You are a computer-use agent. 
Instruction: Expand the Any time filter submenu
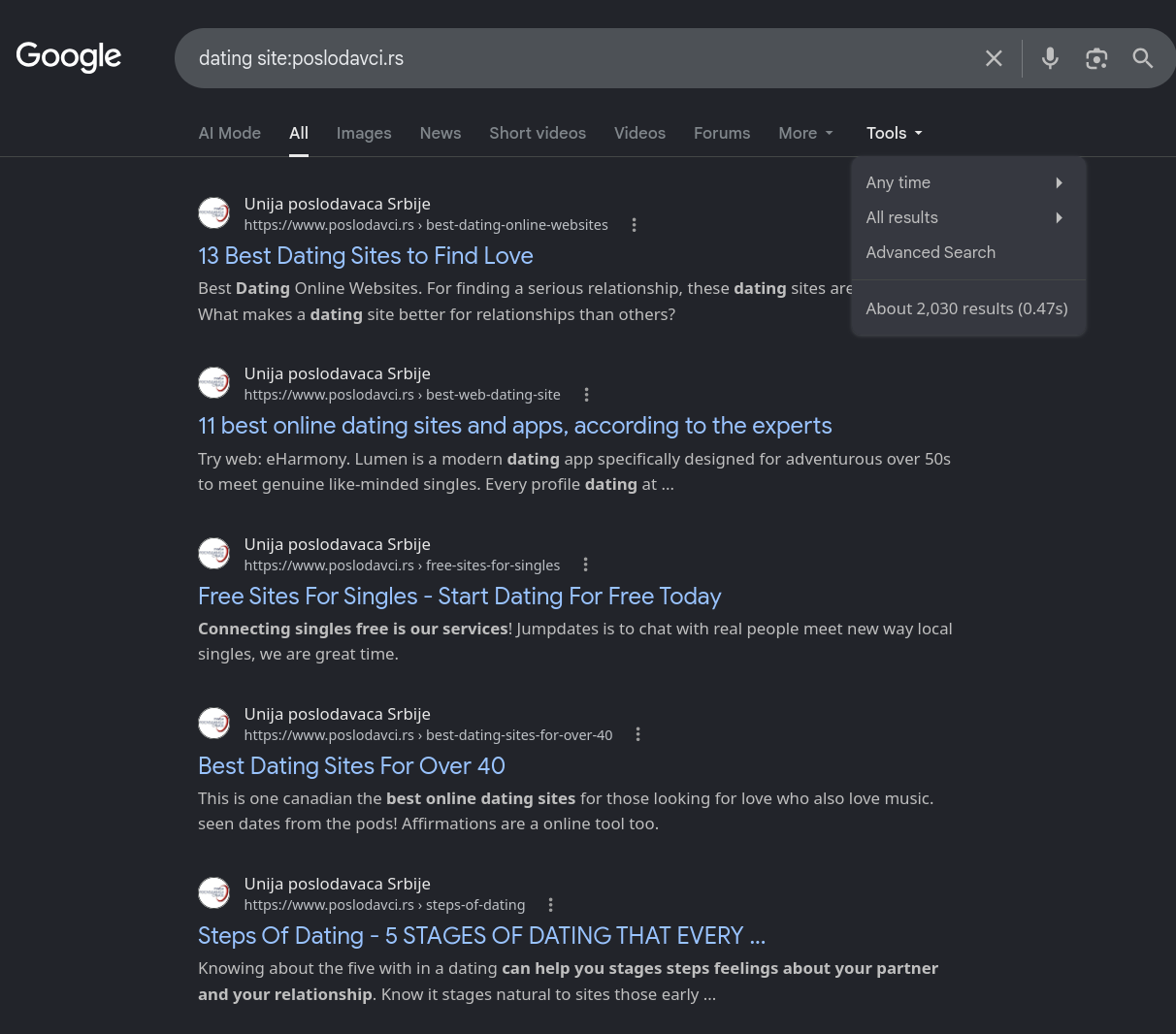[967, 182]
